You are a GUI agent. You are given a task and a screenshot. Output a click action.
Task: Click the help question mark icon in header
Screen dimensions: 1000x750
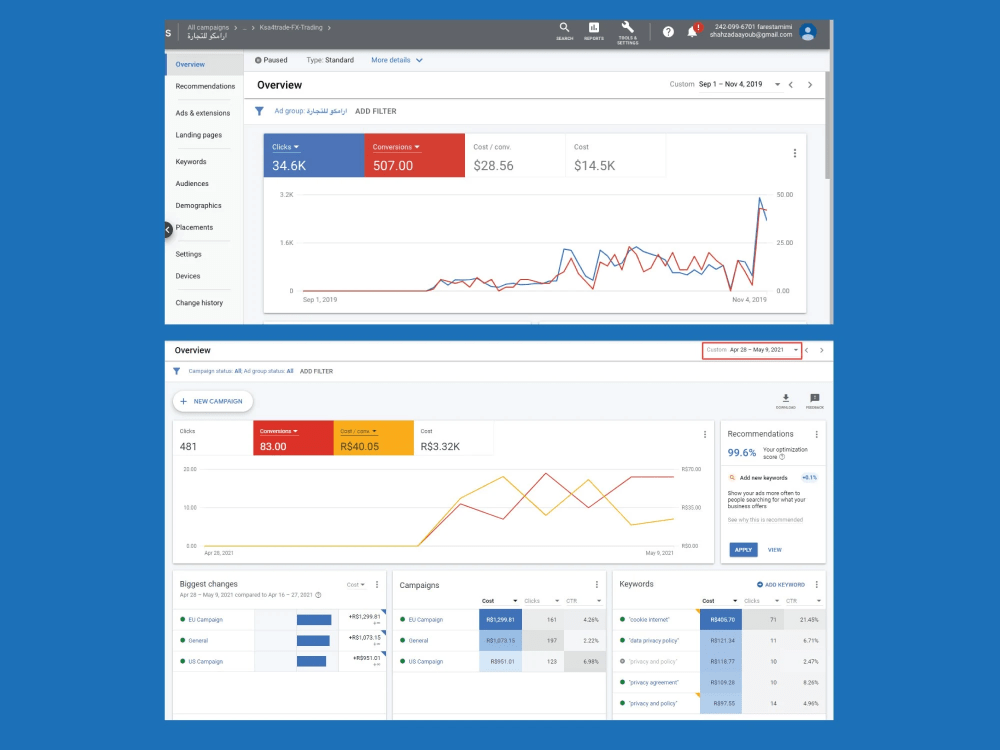668,32
